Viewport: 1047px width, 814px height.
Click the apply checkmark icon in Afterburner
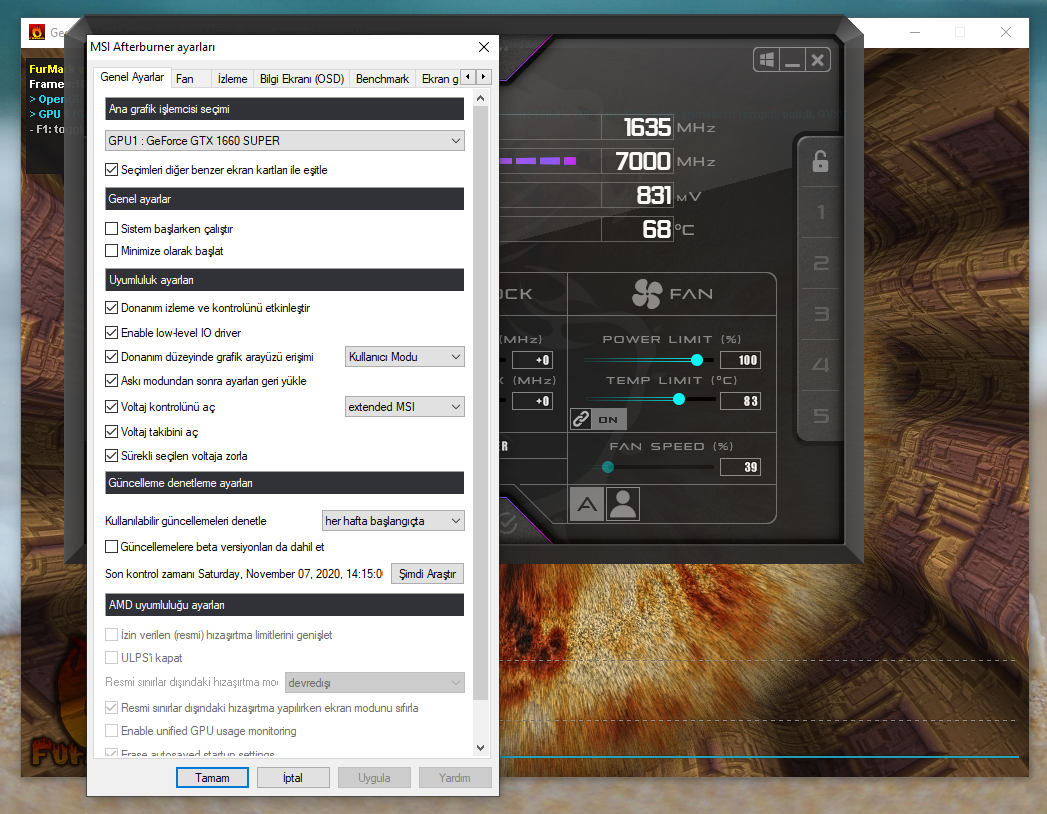(507, 523)
